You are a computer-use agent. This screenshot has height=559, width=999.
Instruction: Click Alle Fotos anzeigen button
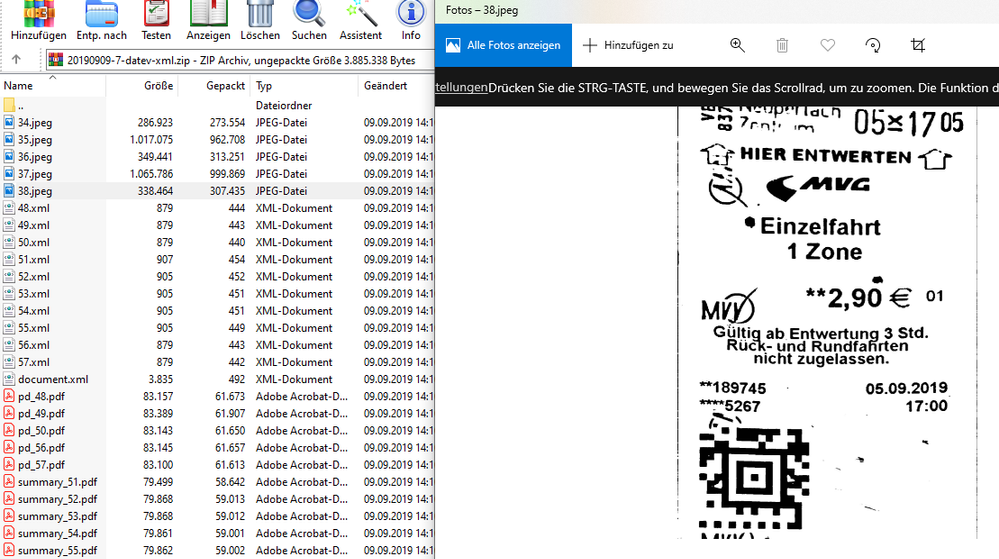[503, 45]
